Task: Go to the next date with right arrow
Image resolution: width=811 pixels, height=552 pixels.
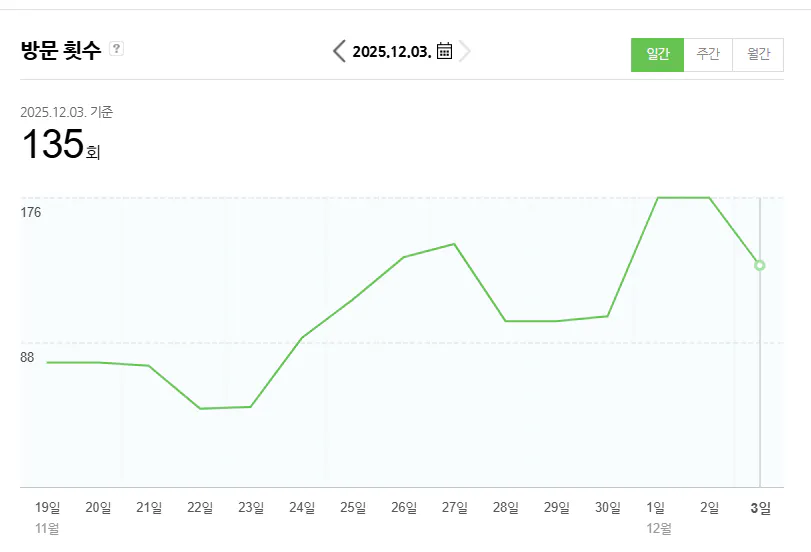Action: (x=465, y=51)
